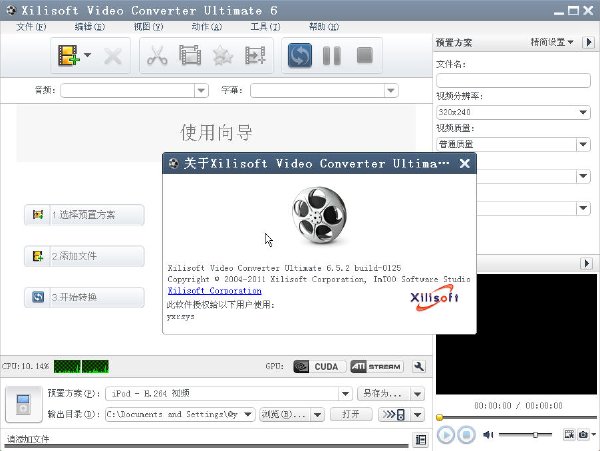Click the film reel logo in About dialog
Screen dimensions: 600x451
click(320, 215)
